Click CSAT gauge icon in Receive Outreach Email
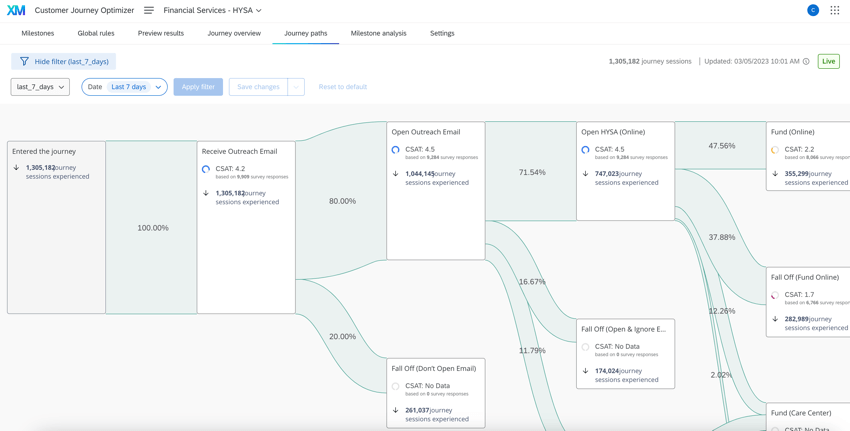Screen dimensions: 850x431 (x=205, y=169)
